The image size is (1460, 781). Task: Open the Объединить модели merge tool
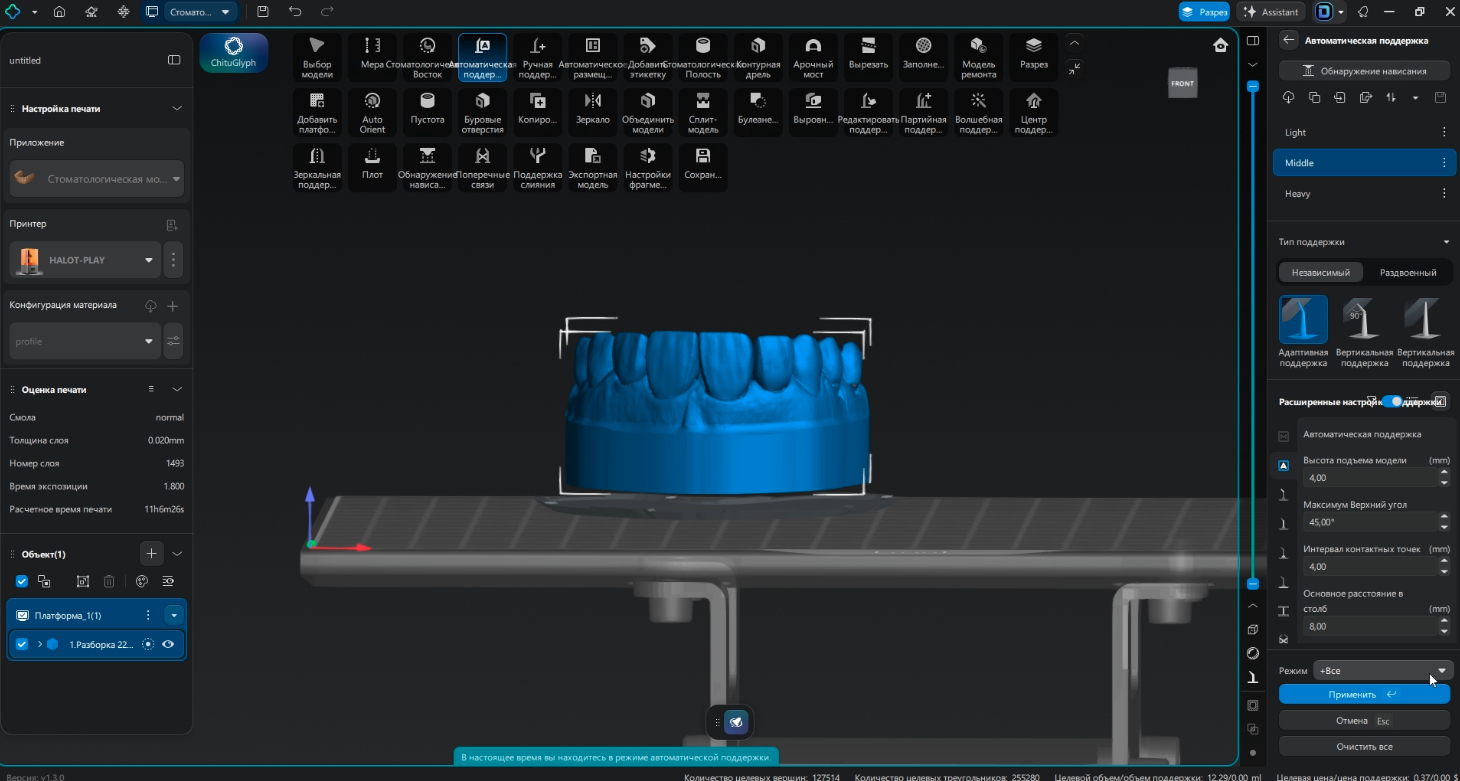[x=647, y=112]
